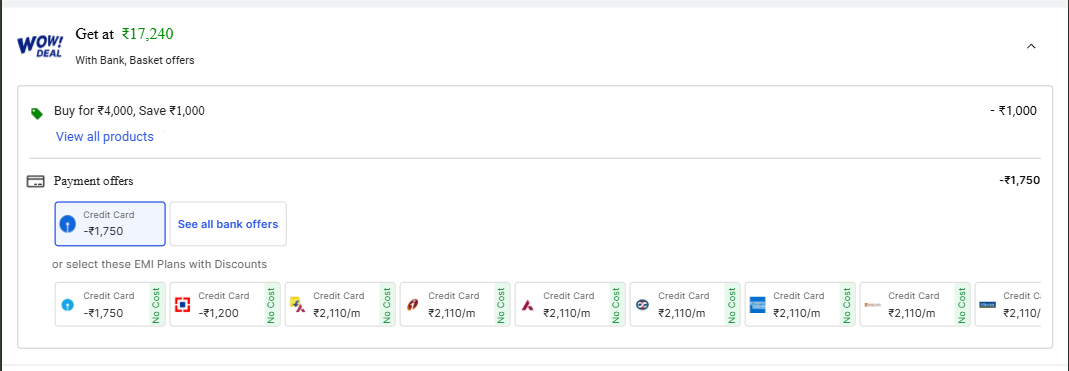
Task: Select the highlighted Credit Card -₹1,750 payment offer
Action: pyautogui.click(x=110, y=224)
